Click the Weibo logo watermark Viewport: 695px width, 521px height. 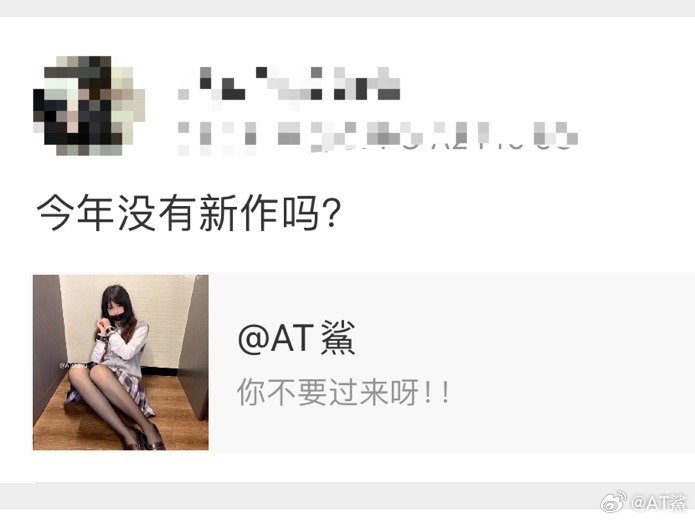click(x=613, y=501)
